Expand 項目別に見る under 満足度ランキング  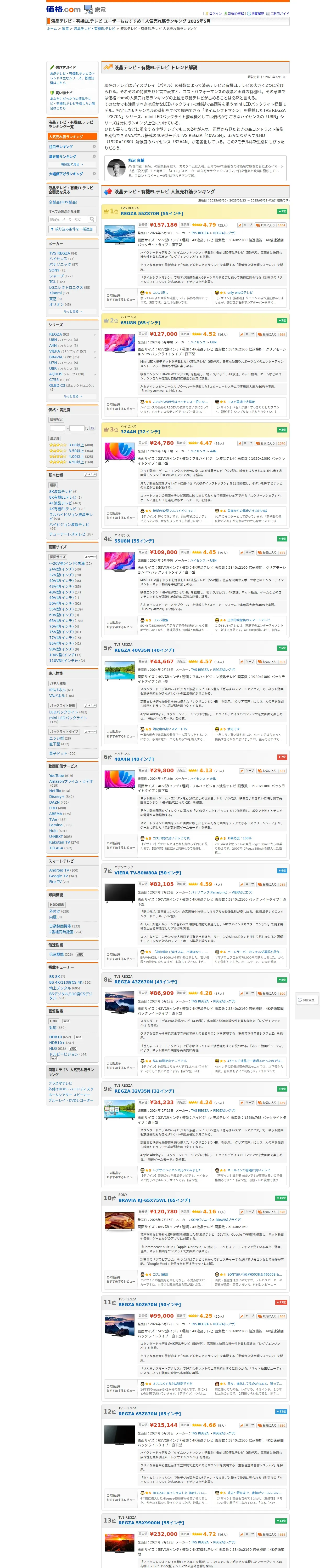pyautogui.click(x=72, y=164)
